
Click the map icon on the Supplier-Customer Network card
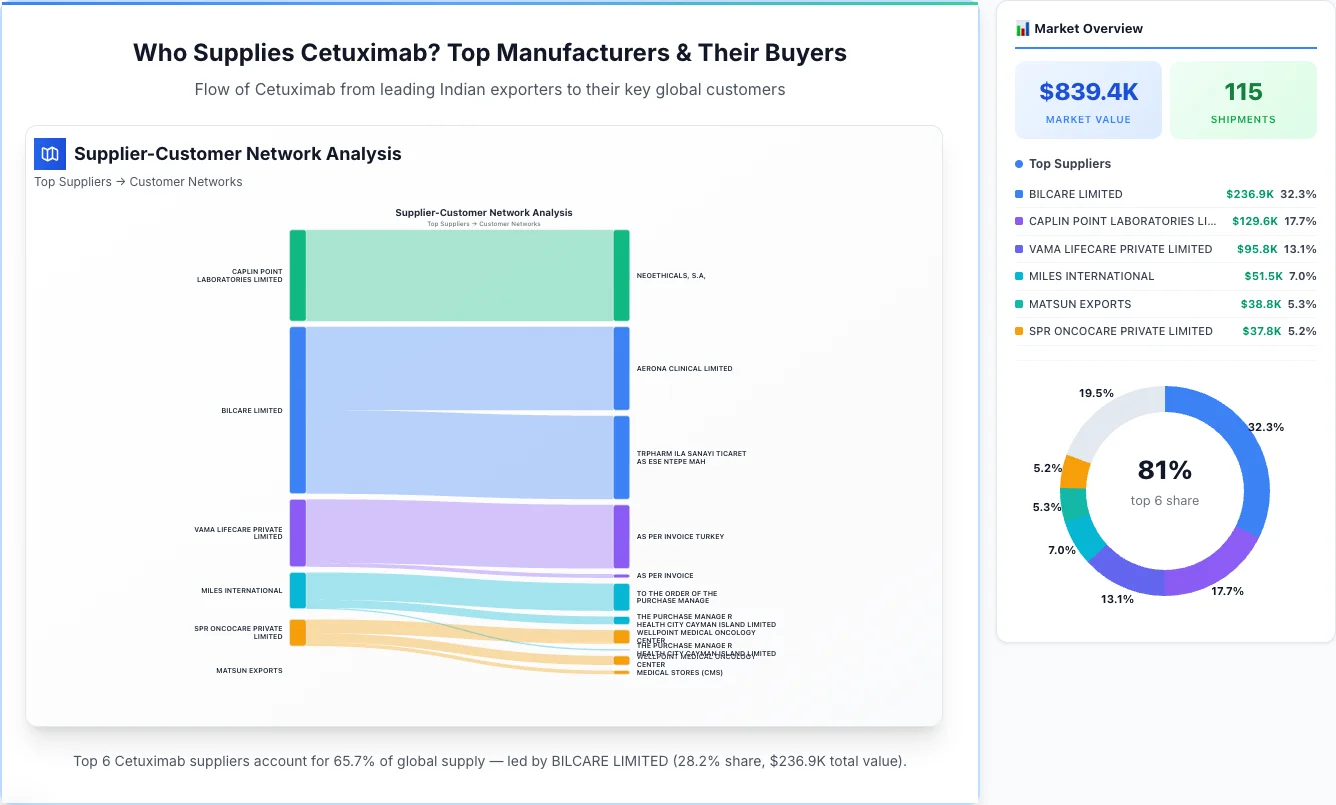coord(49,153)
